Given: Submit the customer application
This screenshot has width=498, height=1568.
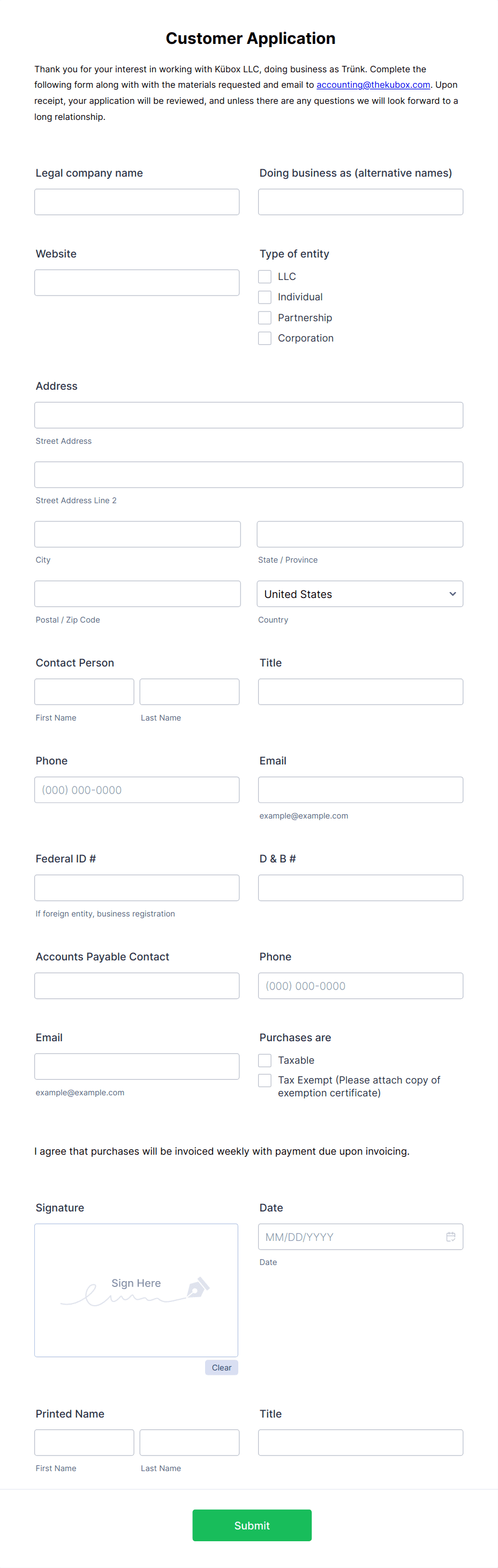Looking at the screenshot, I should 252,1525.
